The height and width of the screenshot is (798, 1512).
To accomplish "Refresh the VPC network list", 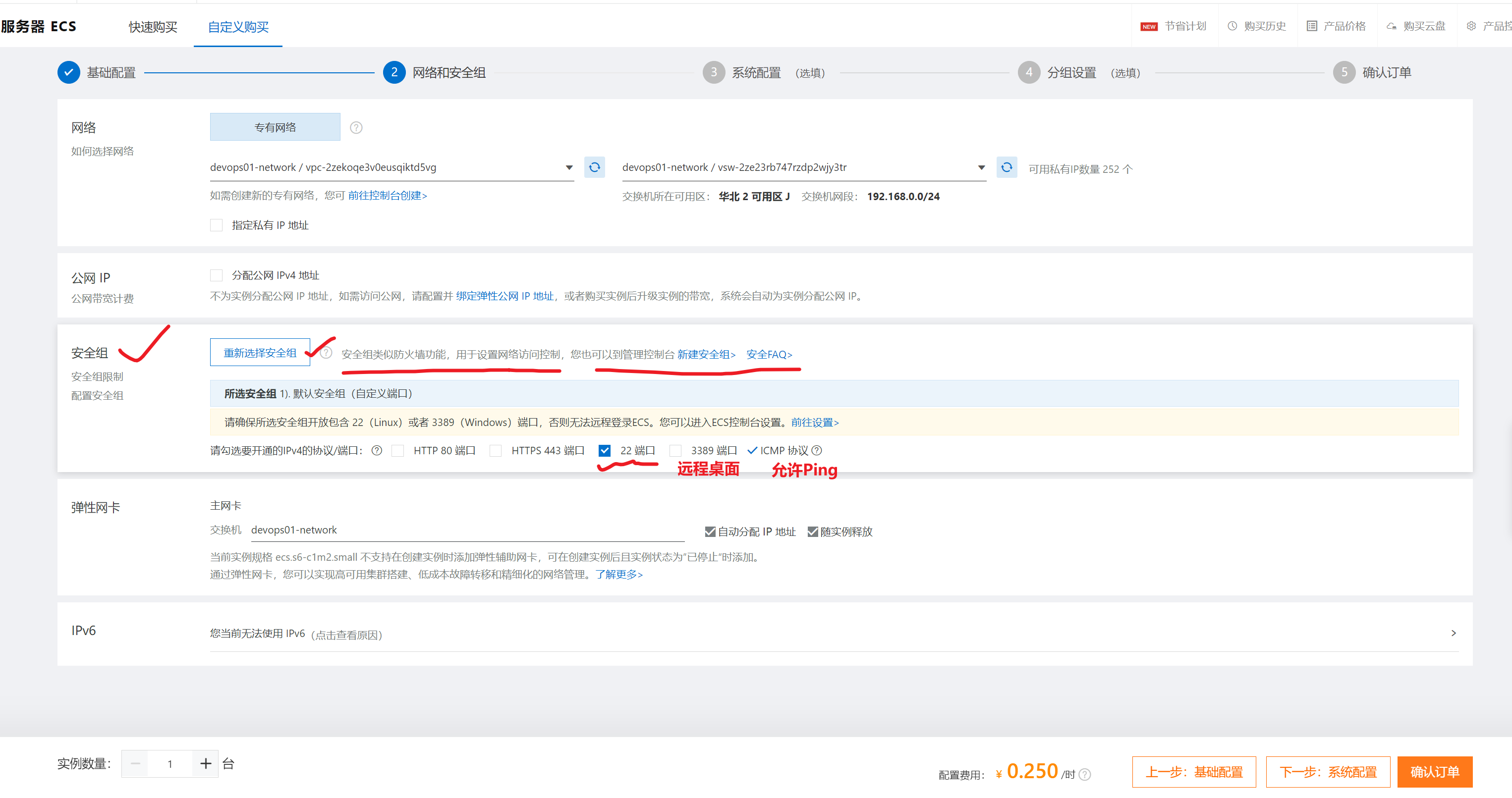I will tap(594, 168).
